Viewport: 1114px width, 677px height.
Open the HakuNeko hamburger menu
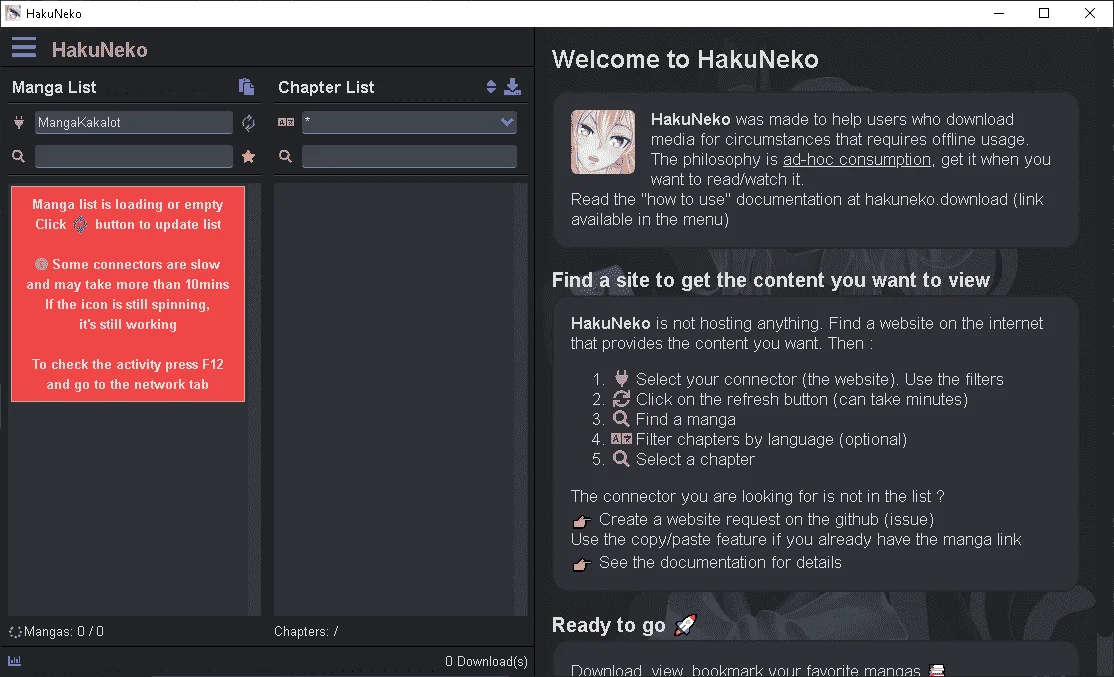(23, 48)
